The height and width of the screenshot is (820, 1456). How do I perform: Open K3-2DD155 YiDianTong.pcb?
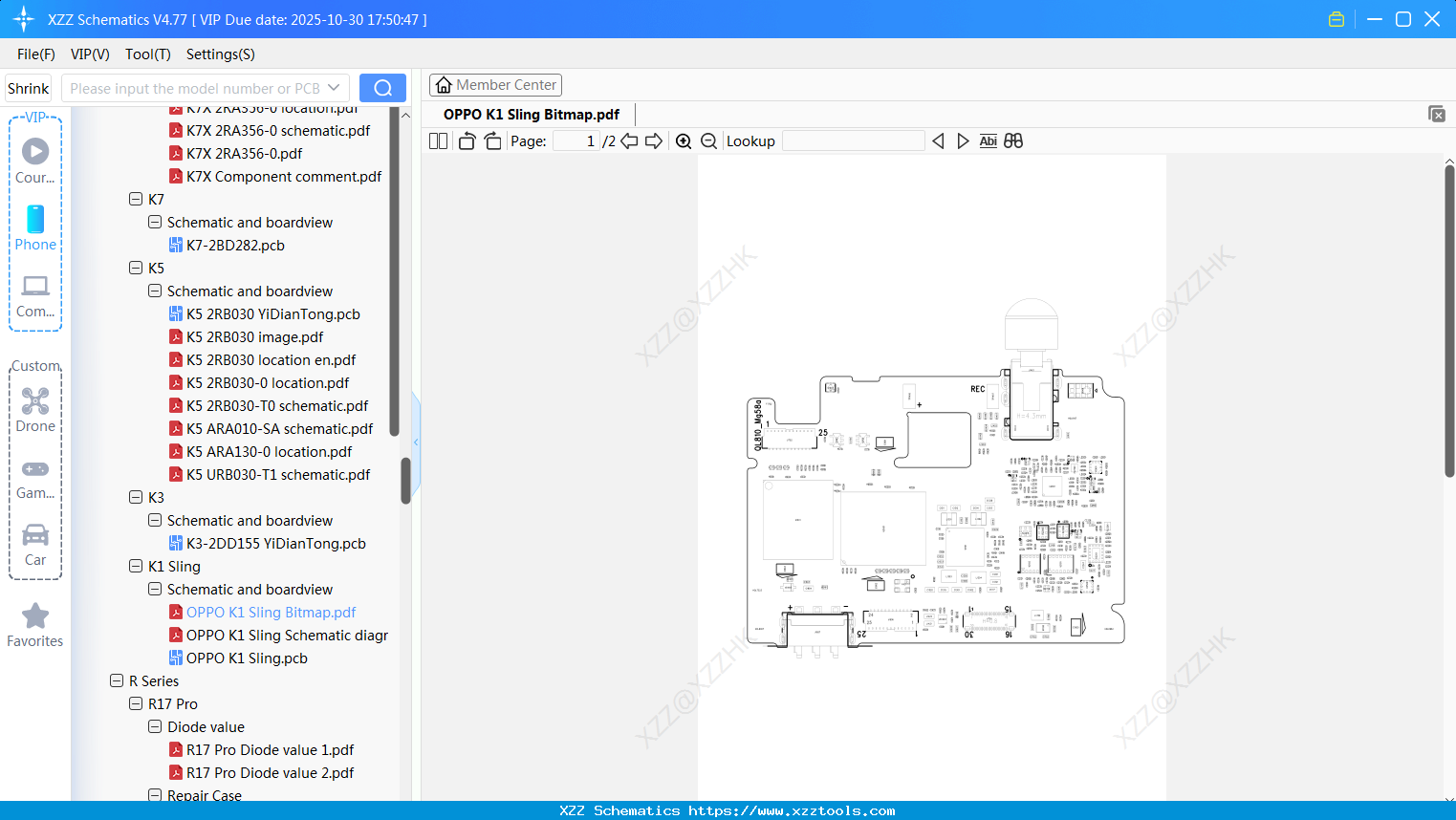[268, 543]
